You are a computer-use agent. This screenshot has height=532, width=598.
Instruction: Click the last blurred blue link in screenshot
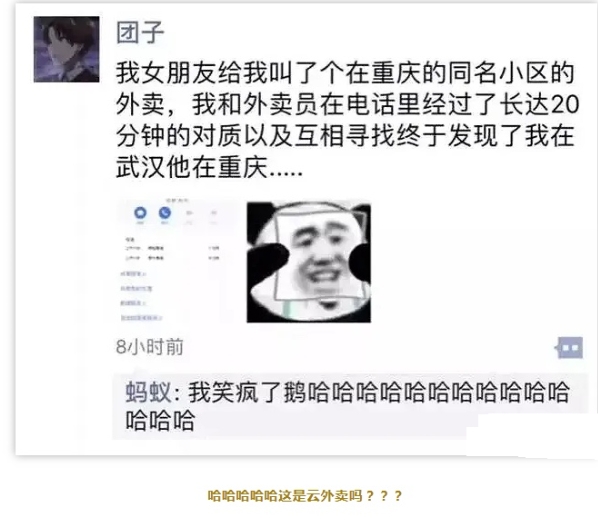pos(141,318)
